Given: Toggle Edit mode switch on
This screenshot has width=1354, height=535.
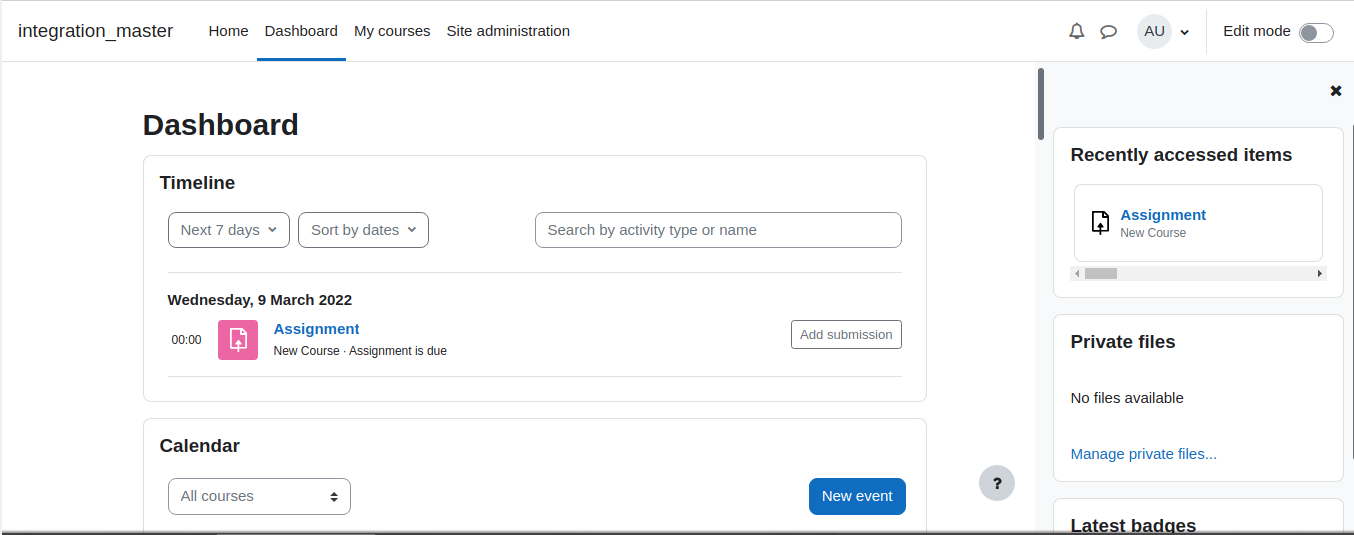Looking at the screenshot, I should 1316,32.
